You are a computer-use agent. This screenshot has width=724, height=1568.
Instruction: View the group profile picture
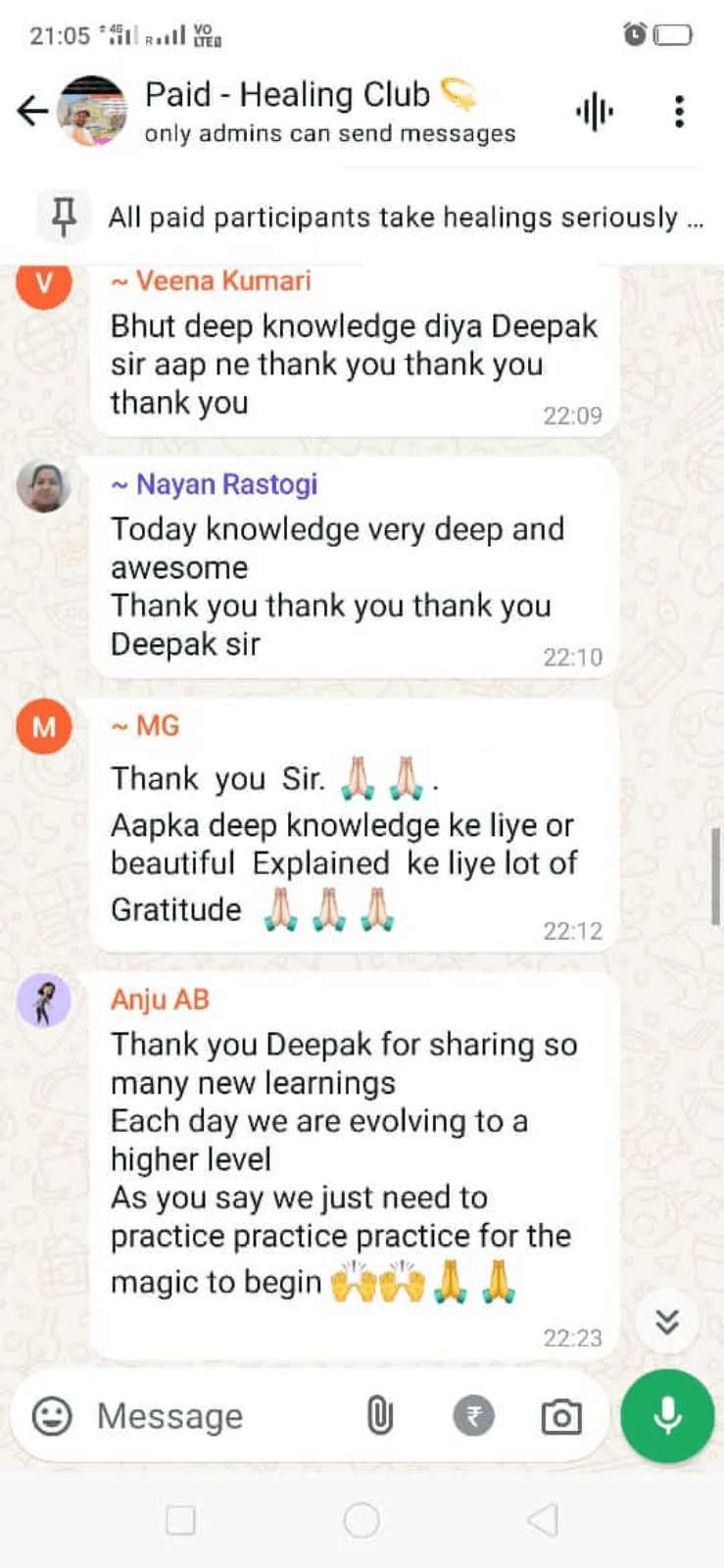(93, 111)
